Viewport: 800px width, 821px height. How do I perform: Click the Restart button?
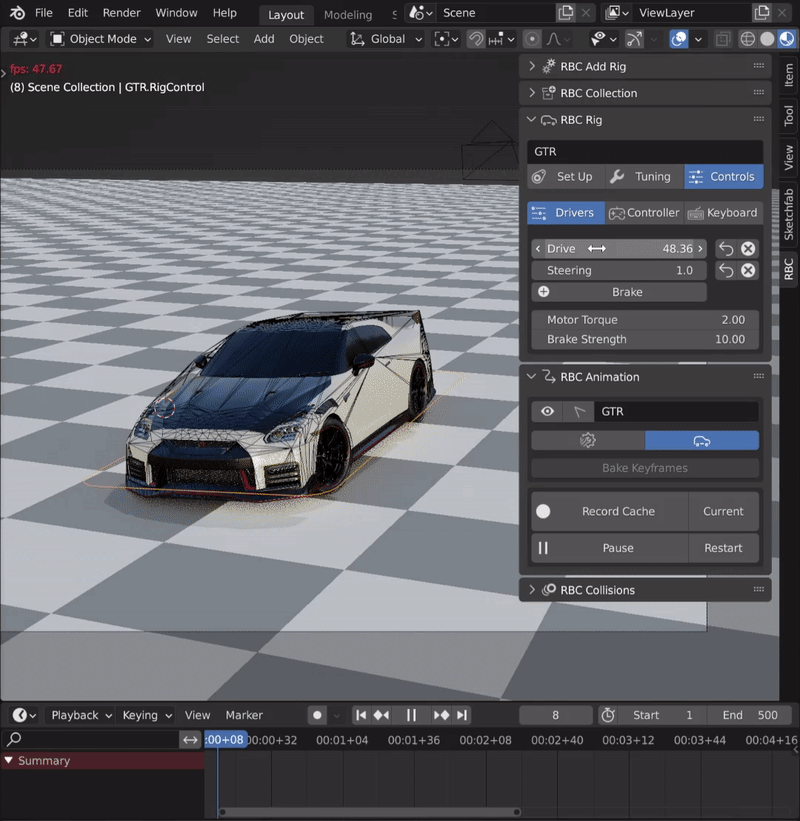(724, 548)
